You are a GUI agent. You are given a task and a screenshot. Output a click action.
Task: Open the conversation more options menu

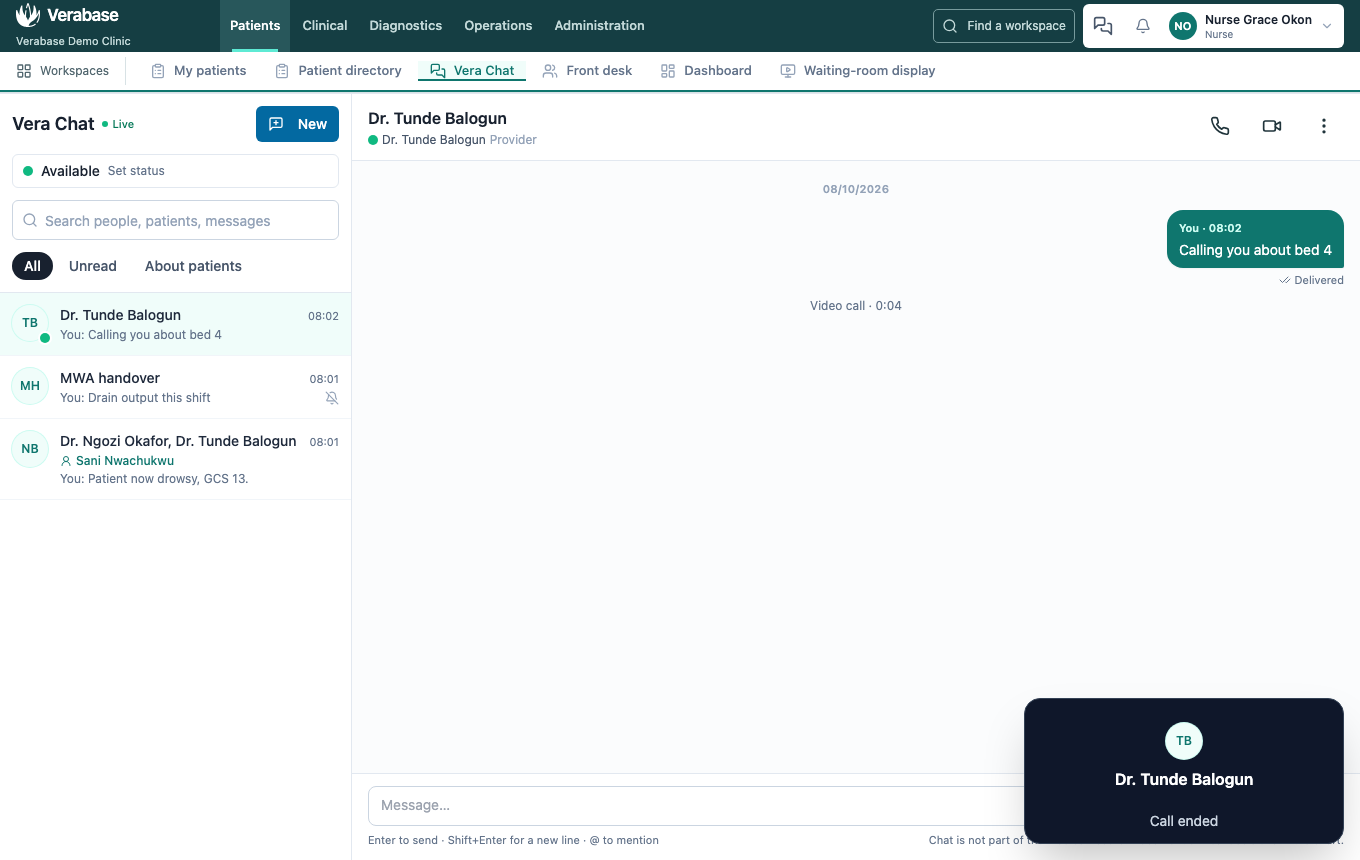point(1324,126)
